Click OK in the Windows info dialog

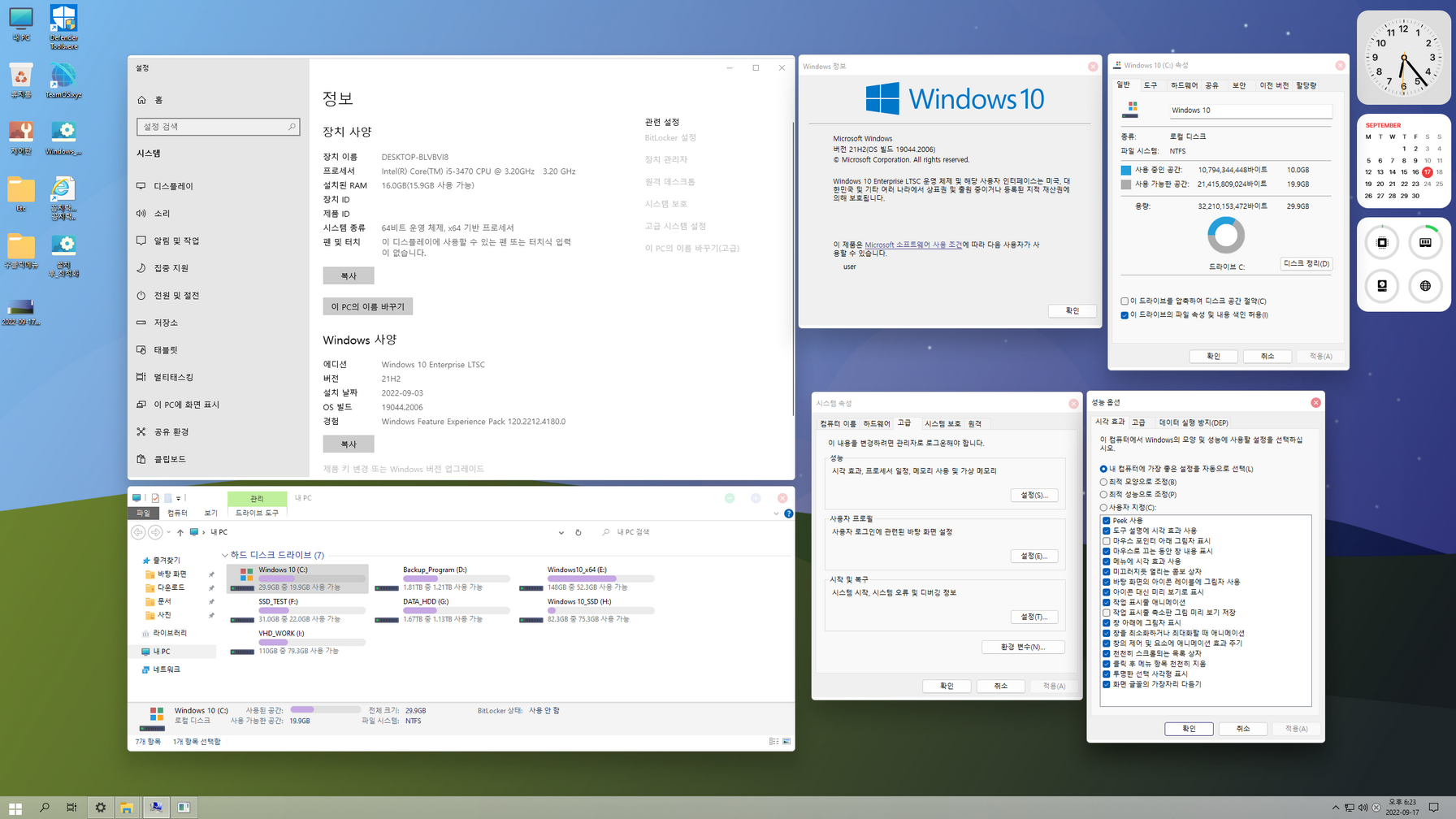1072,311
